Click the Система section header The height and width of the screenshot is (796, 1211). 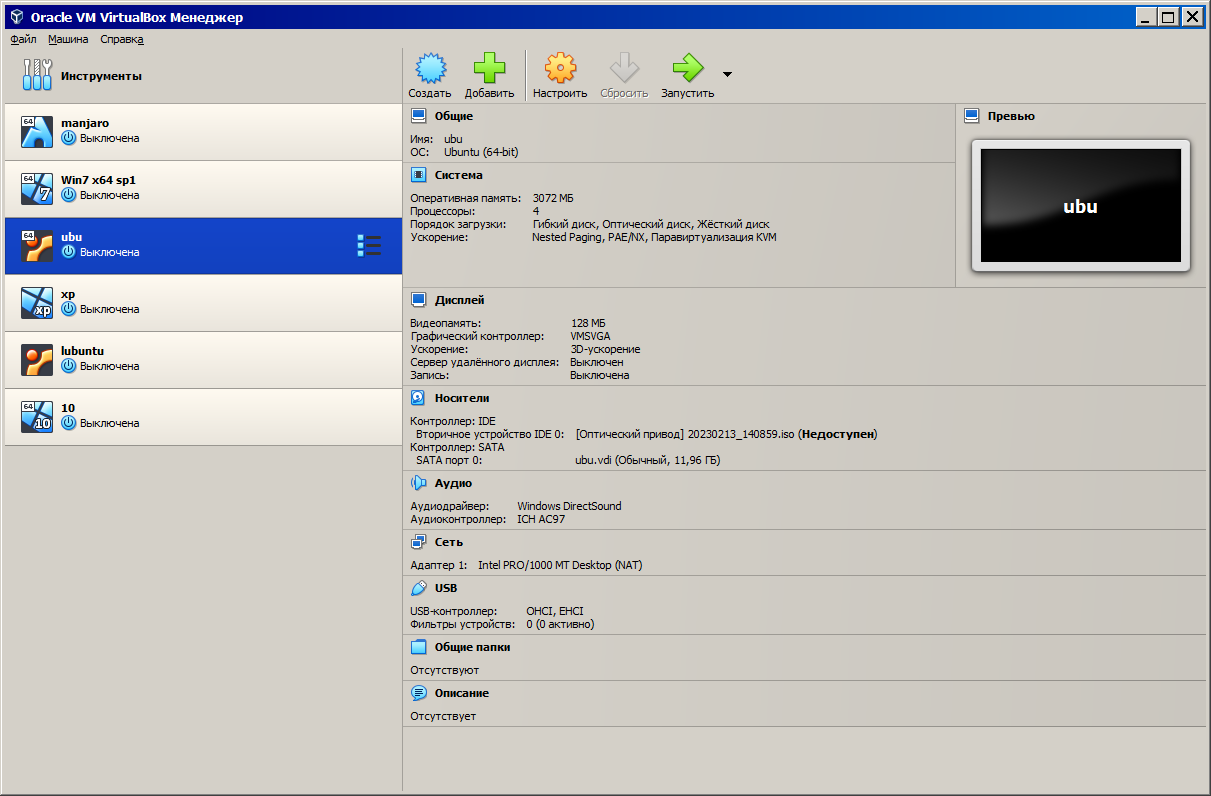[458, 175]
